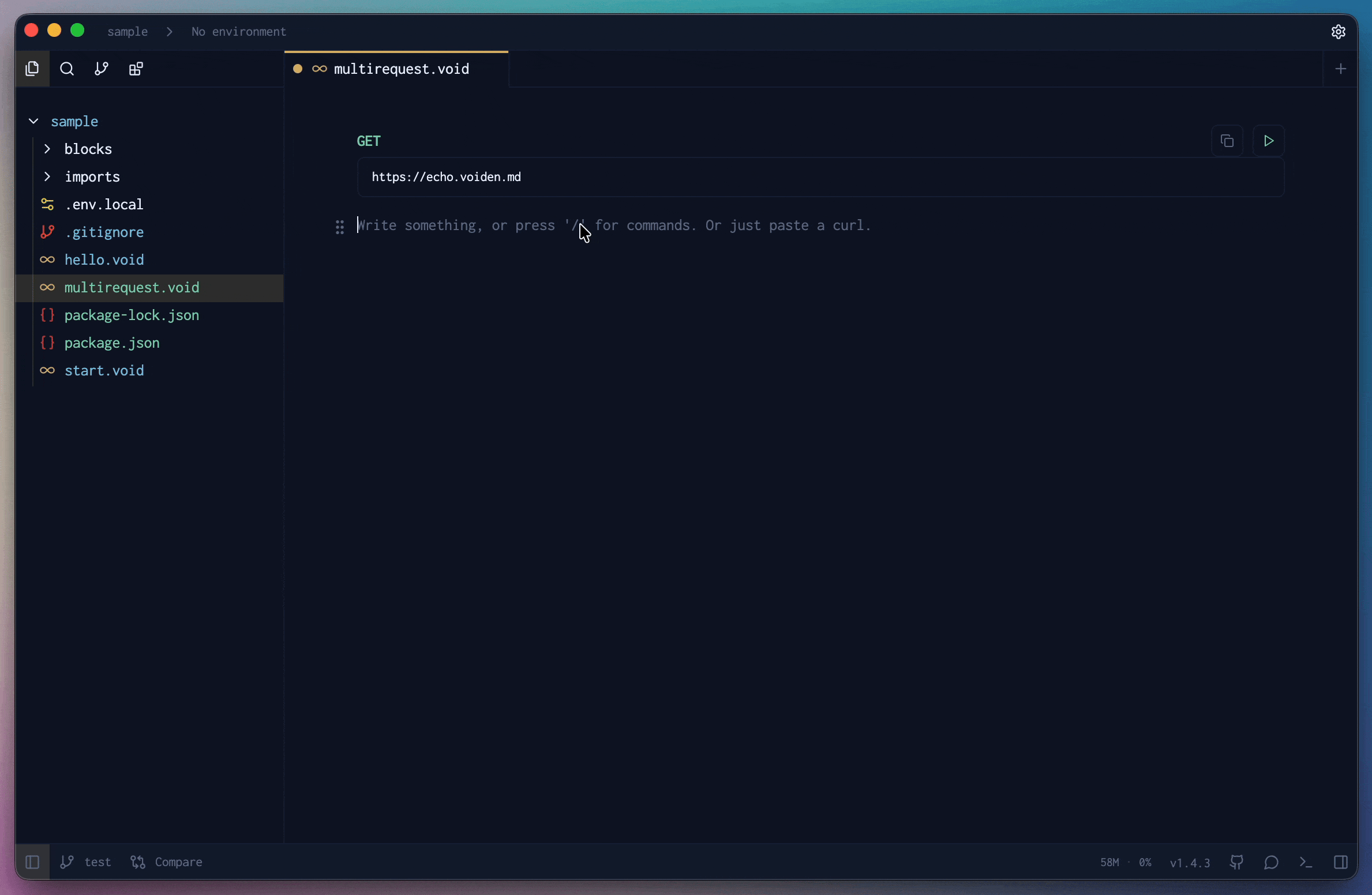Screen dimensions: 1372x895
Task: Open a new tab with plus
Action: (1340, 69)
